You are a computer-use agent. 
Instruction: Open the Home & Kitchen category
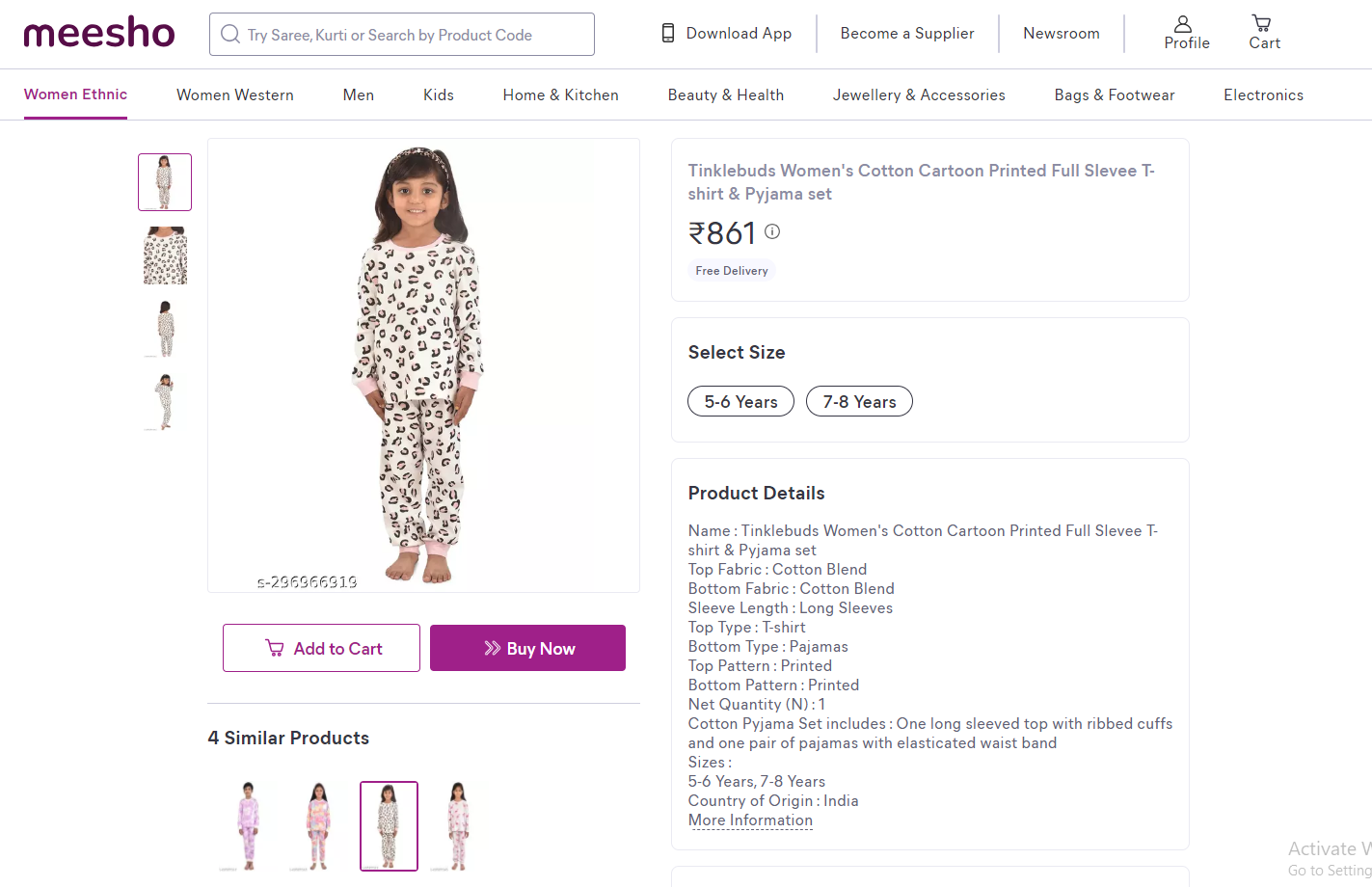pyautogui.click(x=560, y=94)
